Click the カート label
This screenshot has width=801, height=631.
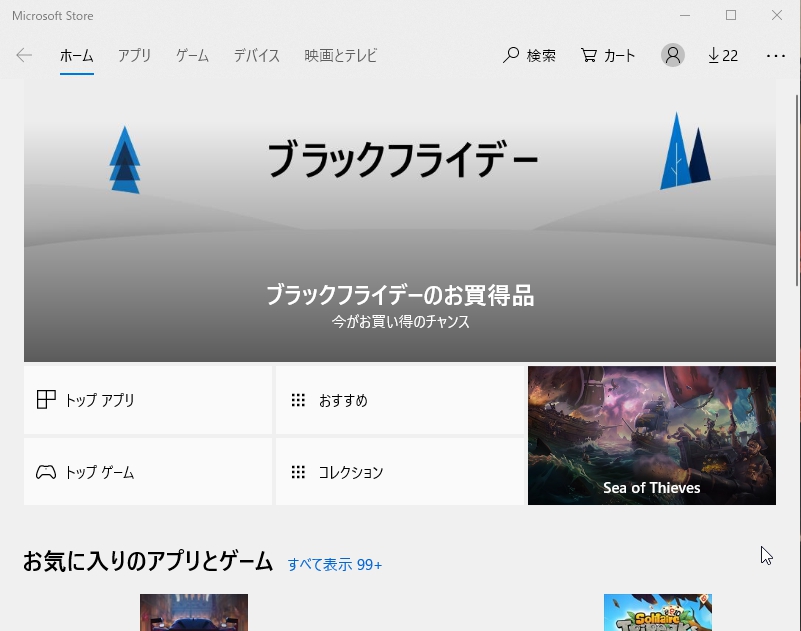click(x=620, y=55)
